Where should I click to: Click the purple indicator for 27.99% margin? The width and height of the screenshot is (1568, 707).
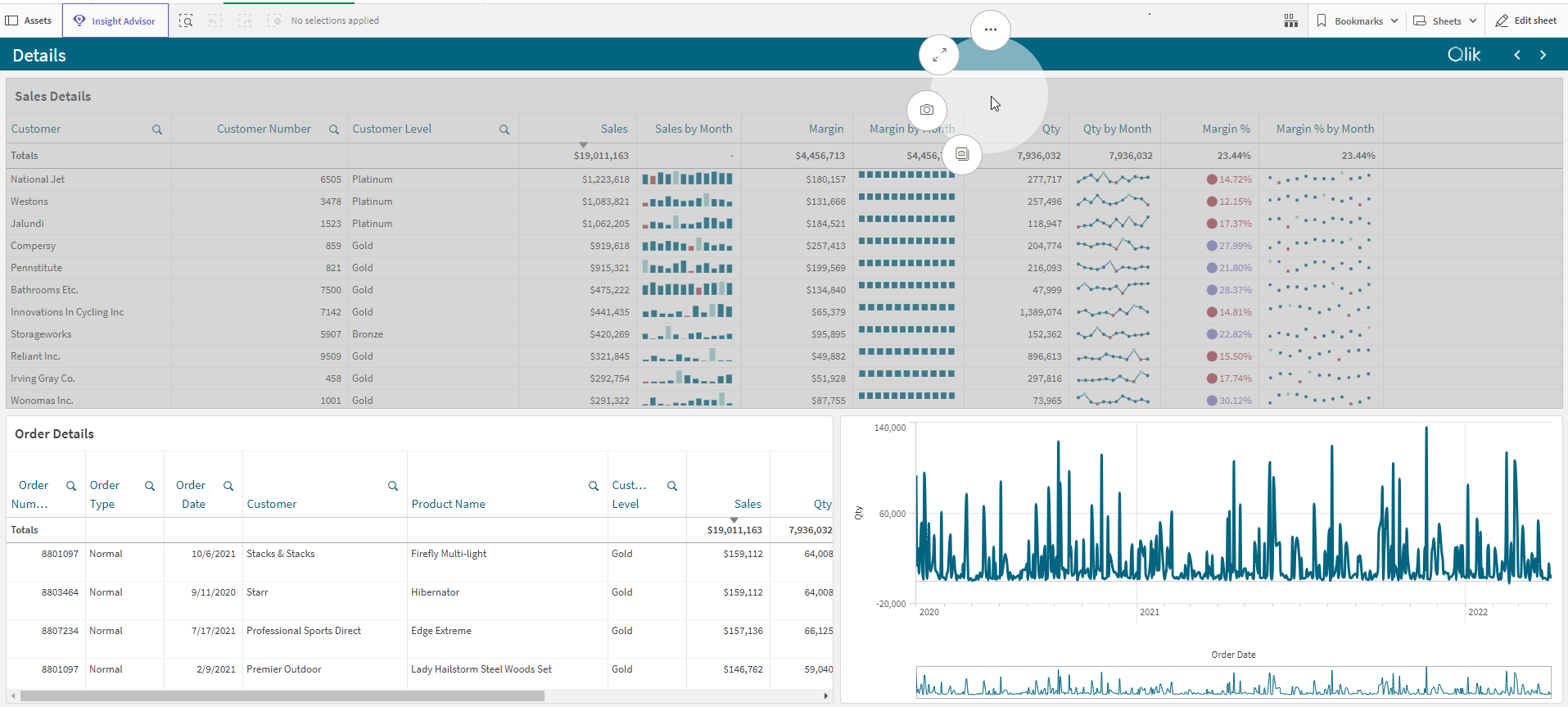pos(1212,246)
